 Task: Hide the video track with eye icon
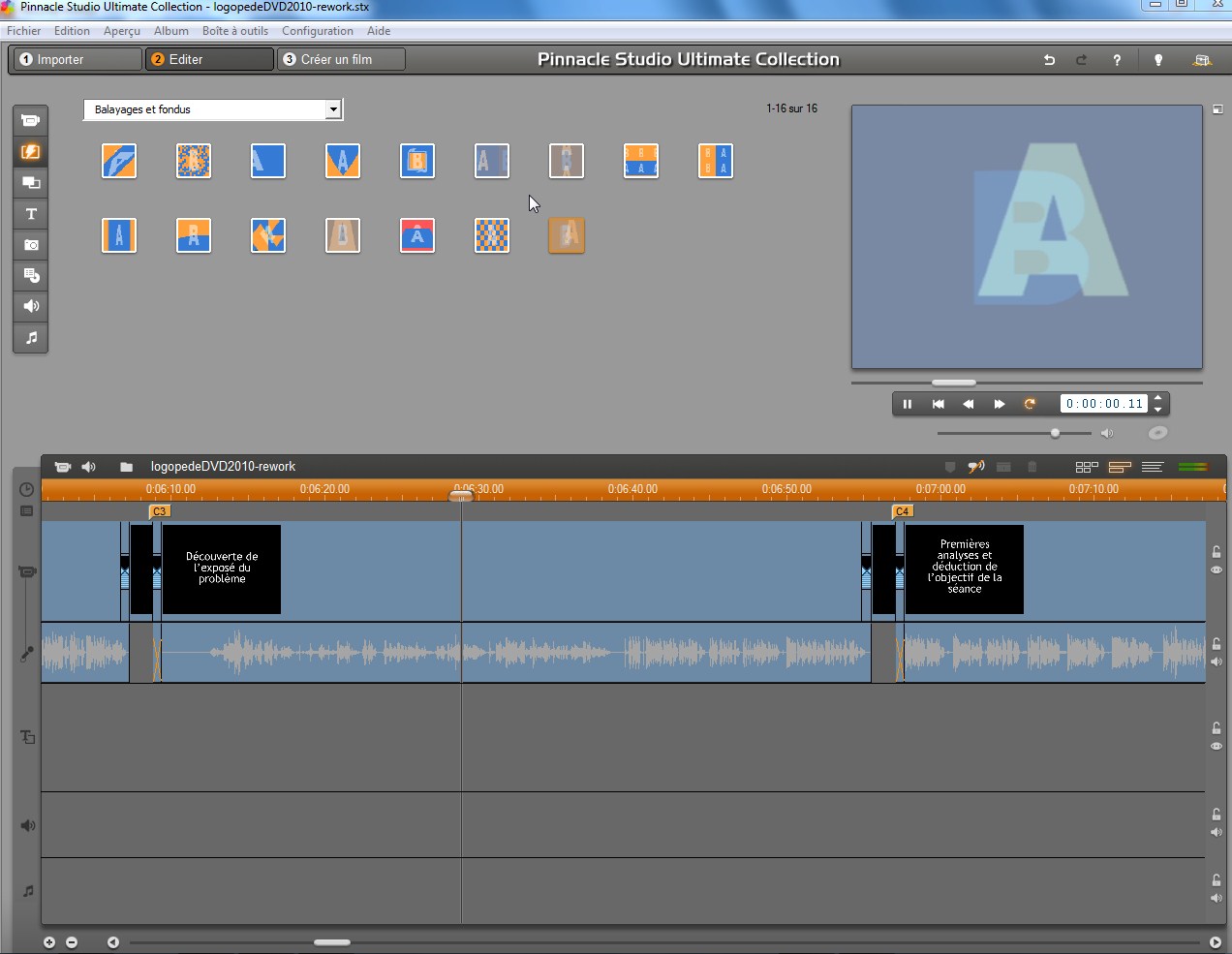pyautogui.click(x=1217, y=569)
